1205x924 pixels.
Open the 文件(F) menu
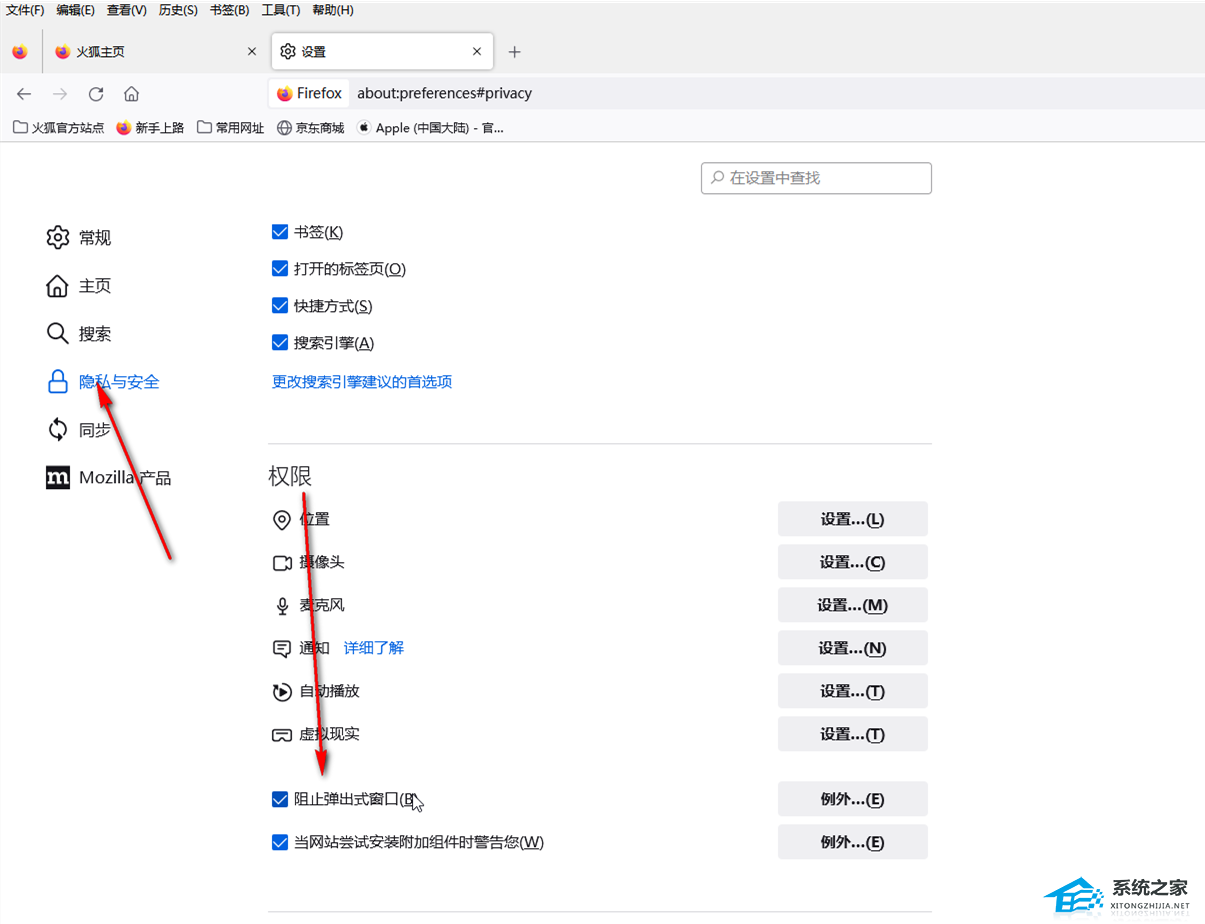pos(25,10)
